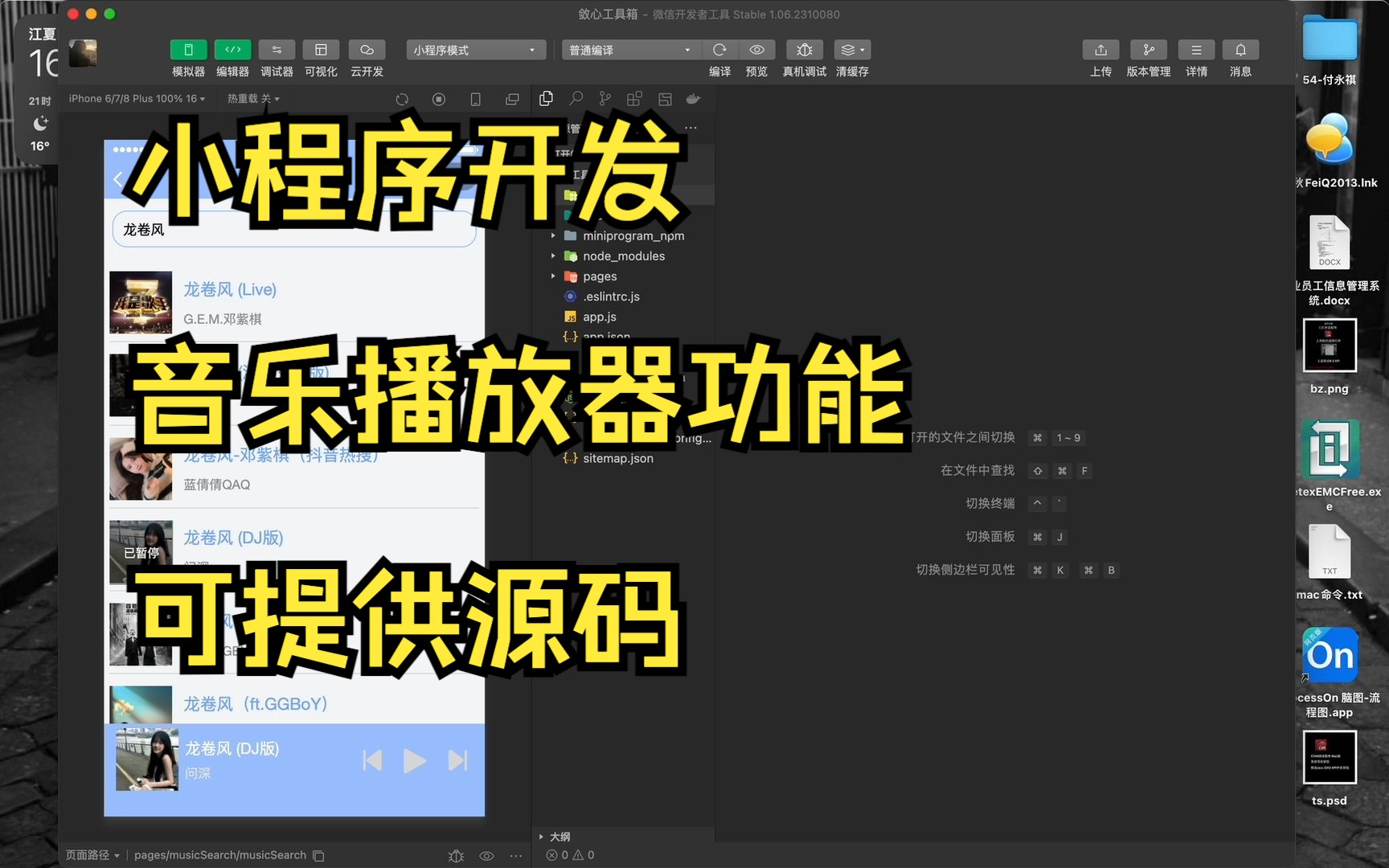Image resolution: width=1389 pixels, height=868 pixels.
Task: Open the bz.png desktop file
Action: point(1330,356)
